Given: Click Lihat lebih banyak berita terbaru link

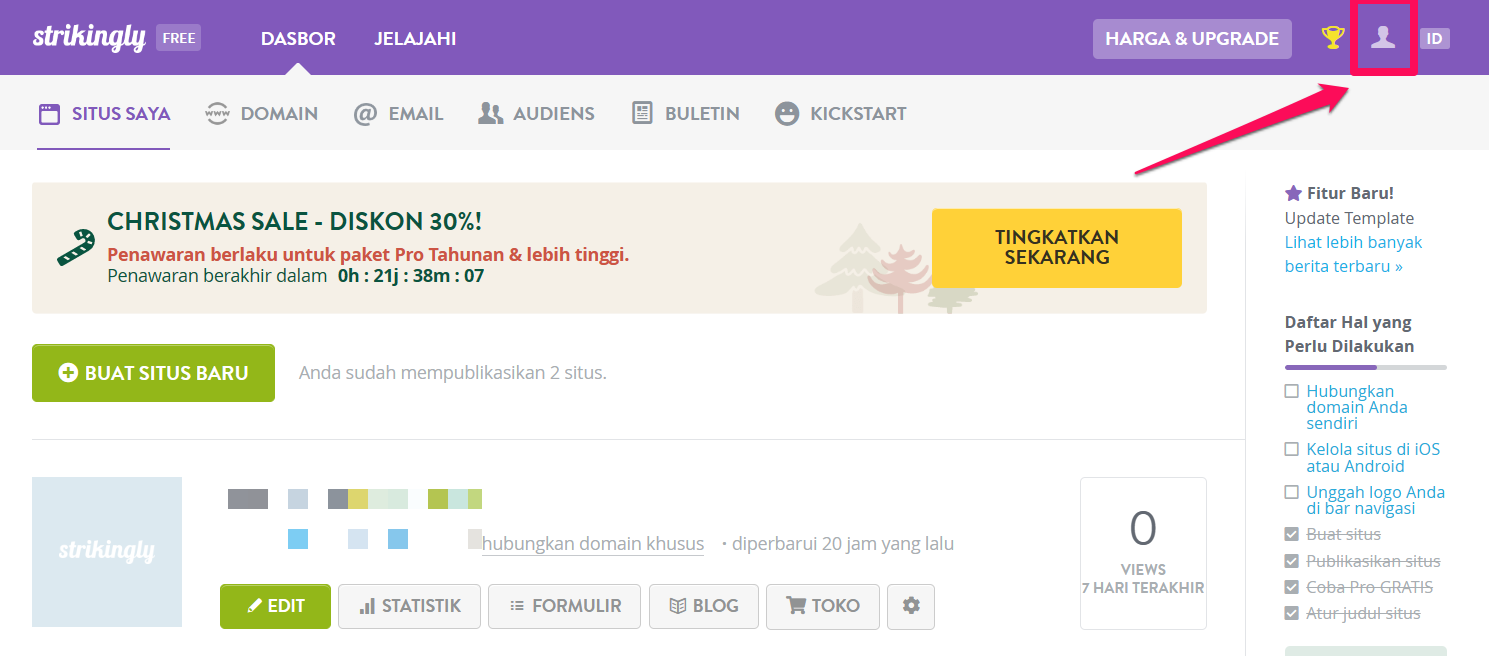Looking at the screenshot, I should (1353, 254).
